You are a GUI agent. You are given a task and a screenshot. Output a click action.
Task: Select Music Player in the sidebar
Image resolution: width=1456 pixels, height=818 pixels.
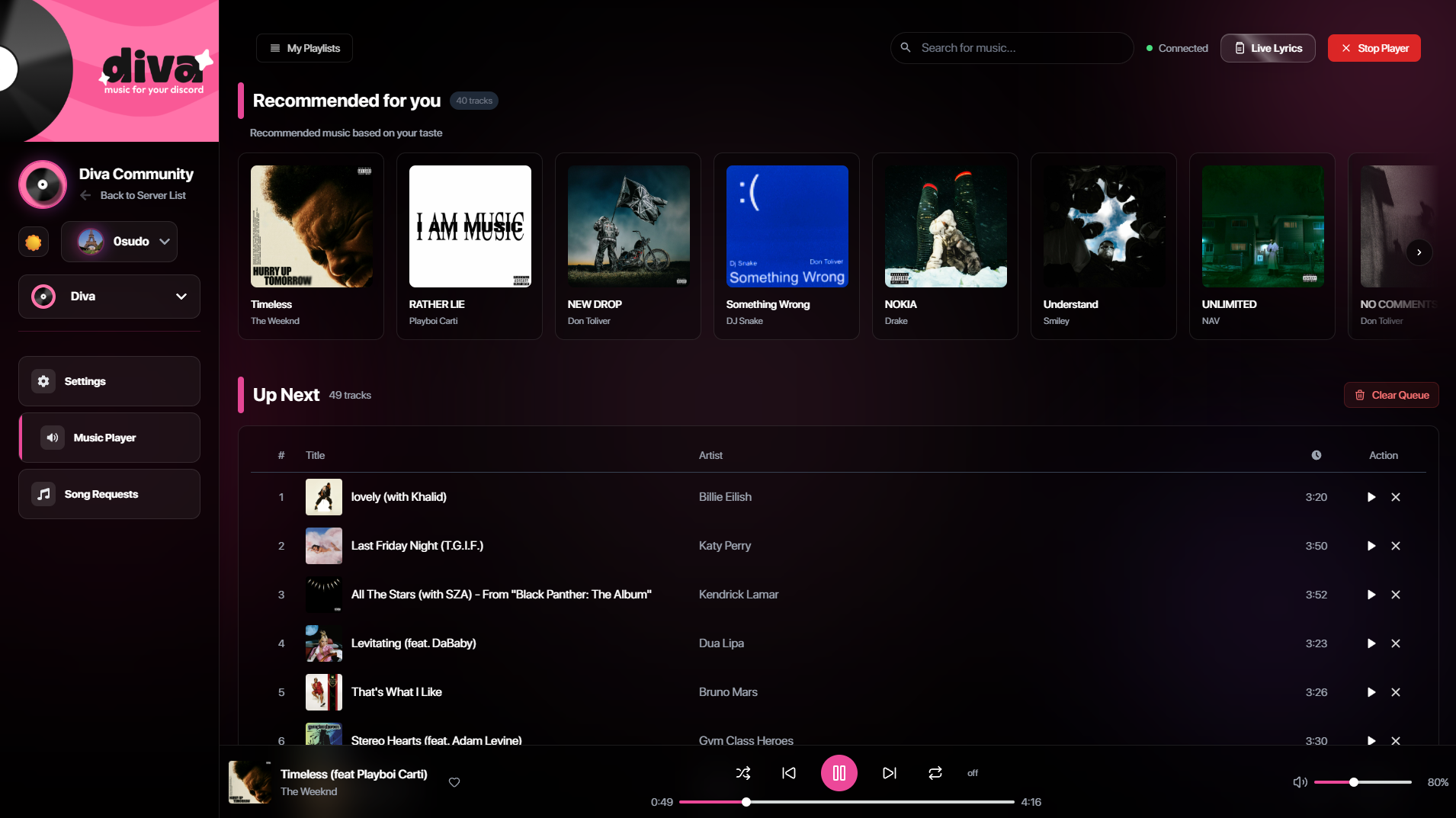click(x=104, y=438)
